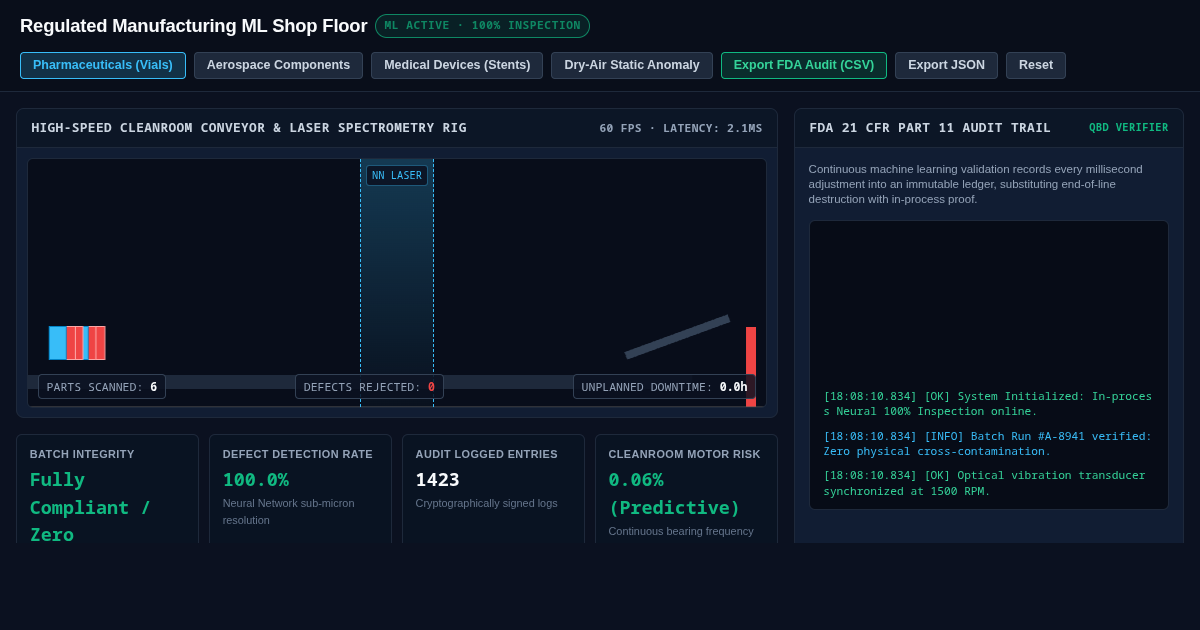Trigger Dry-Air Static Anomaly

pos(632,65)
